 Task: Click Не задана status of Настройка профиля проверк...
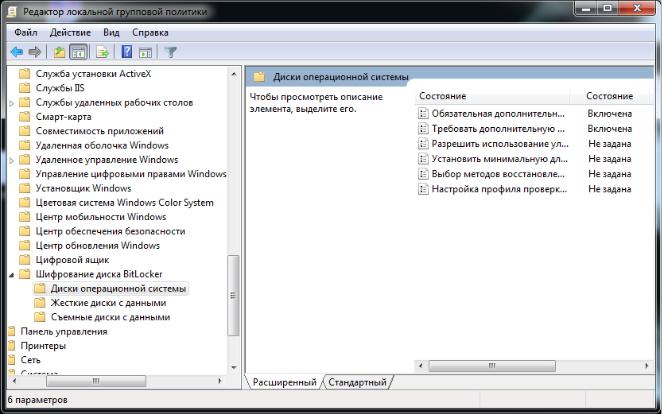609,189
